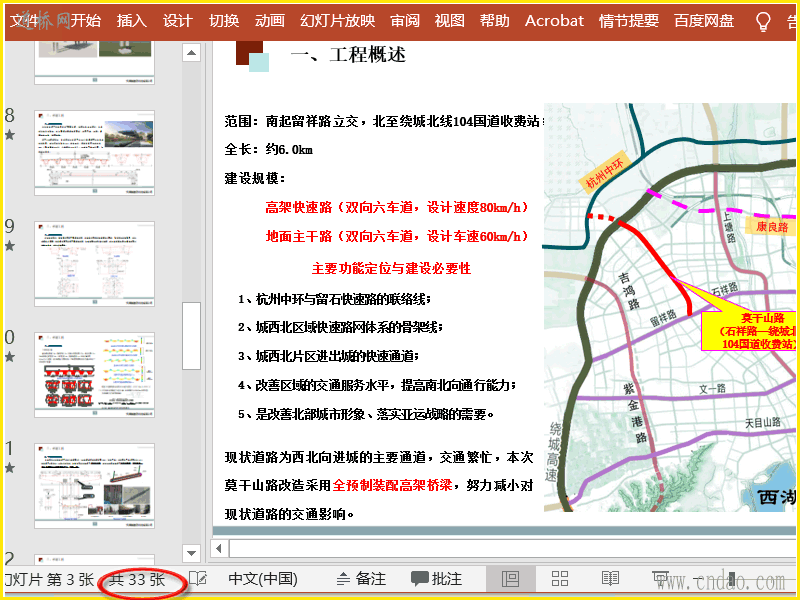Click the 康良路 label on map

771,226
